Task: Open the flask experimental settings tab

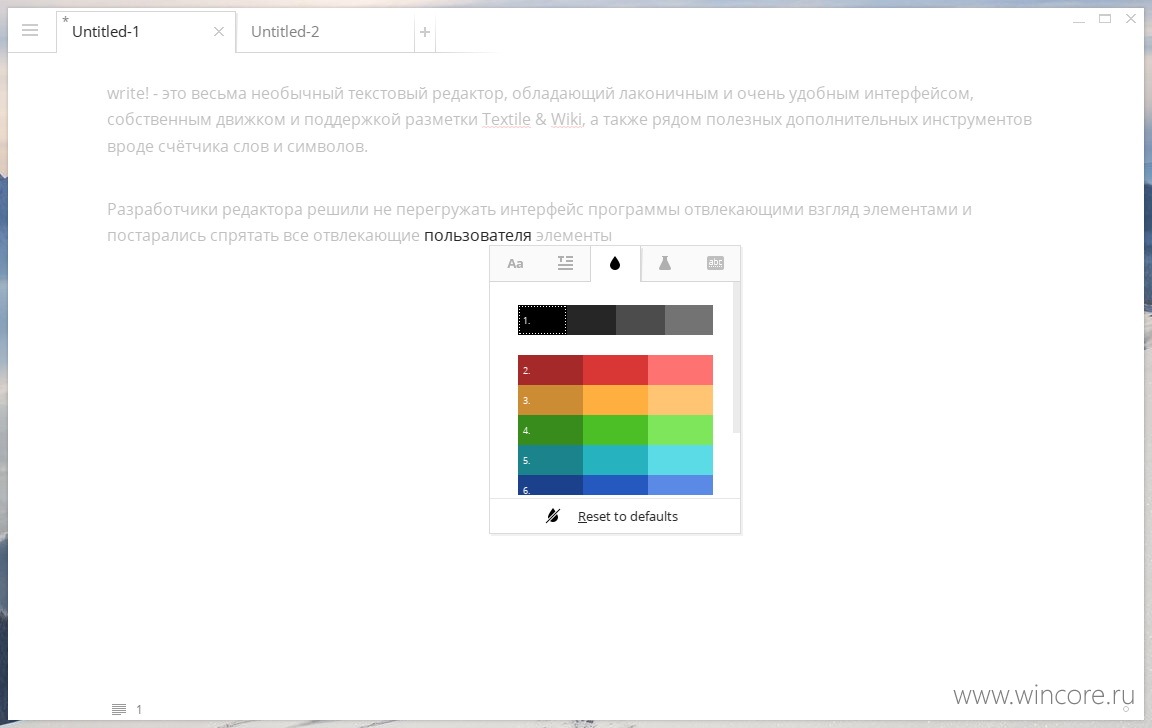Action: coord(664,263)
